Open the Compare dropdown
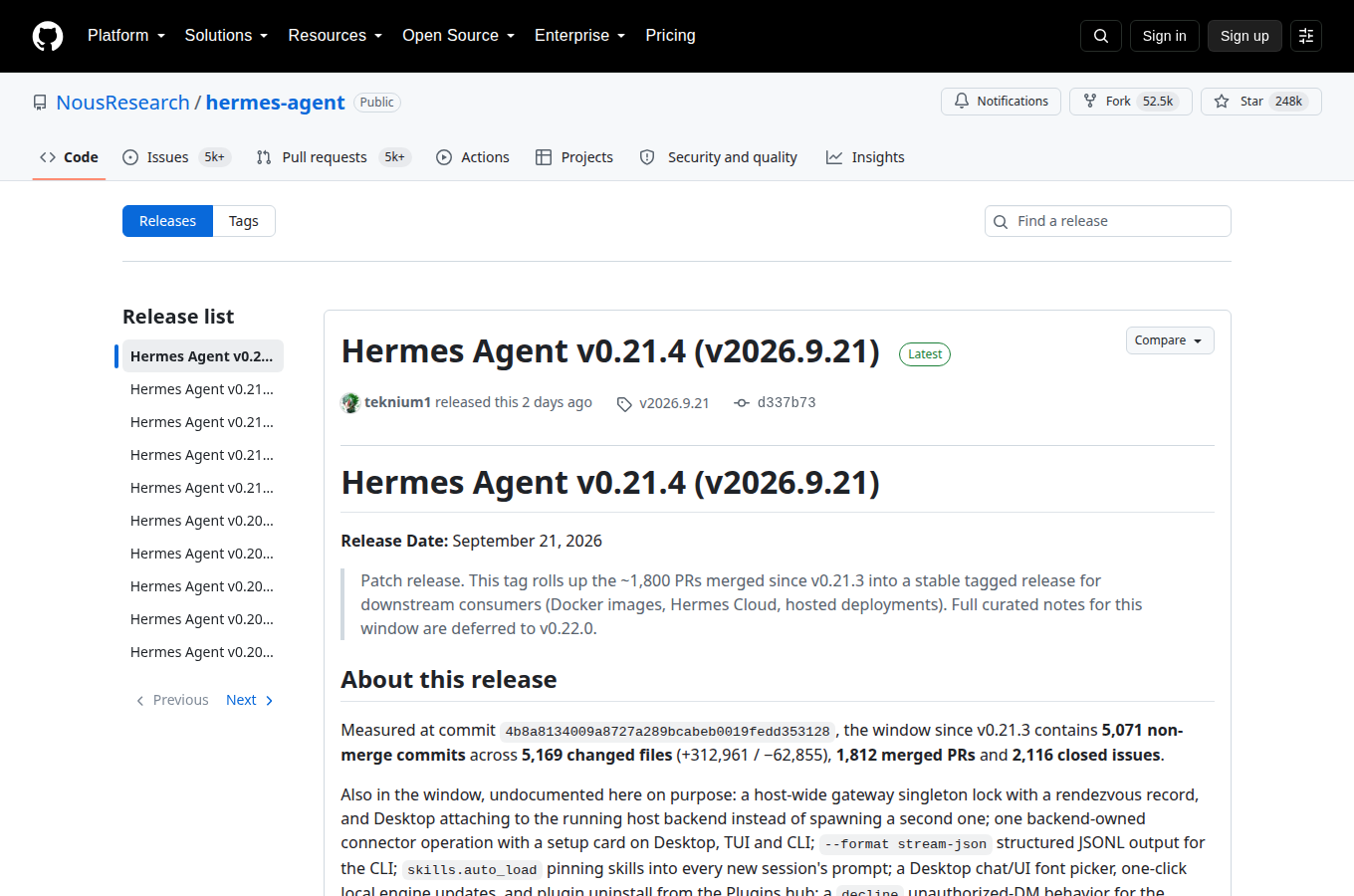The image size is (1354, 896). pyautogui.click(x=1170, y=340)
